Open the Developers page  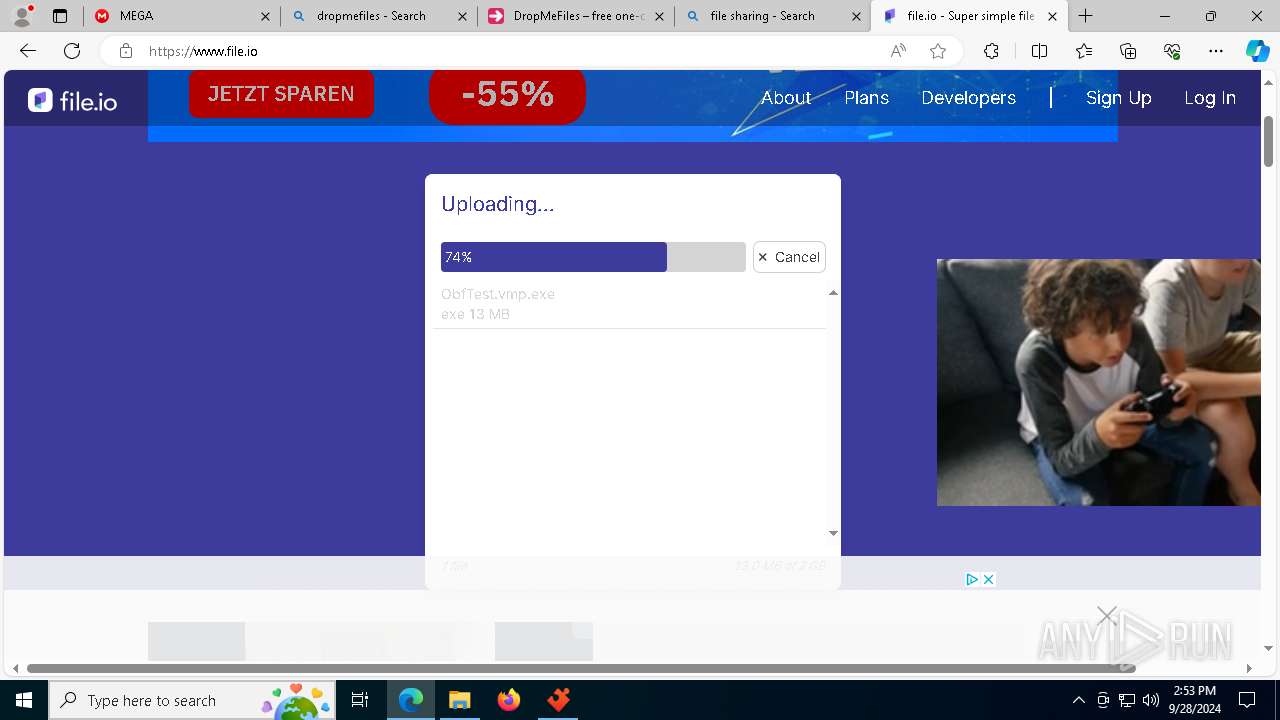[968, 98]
